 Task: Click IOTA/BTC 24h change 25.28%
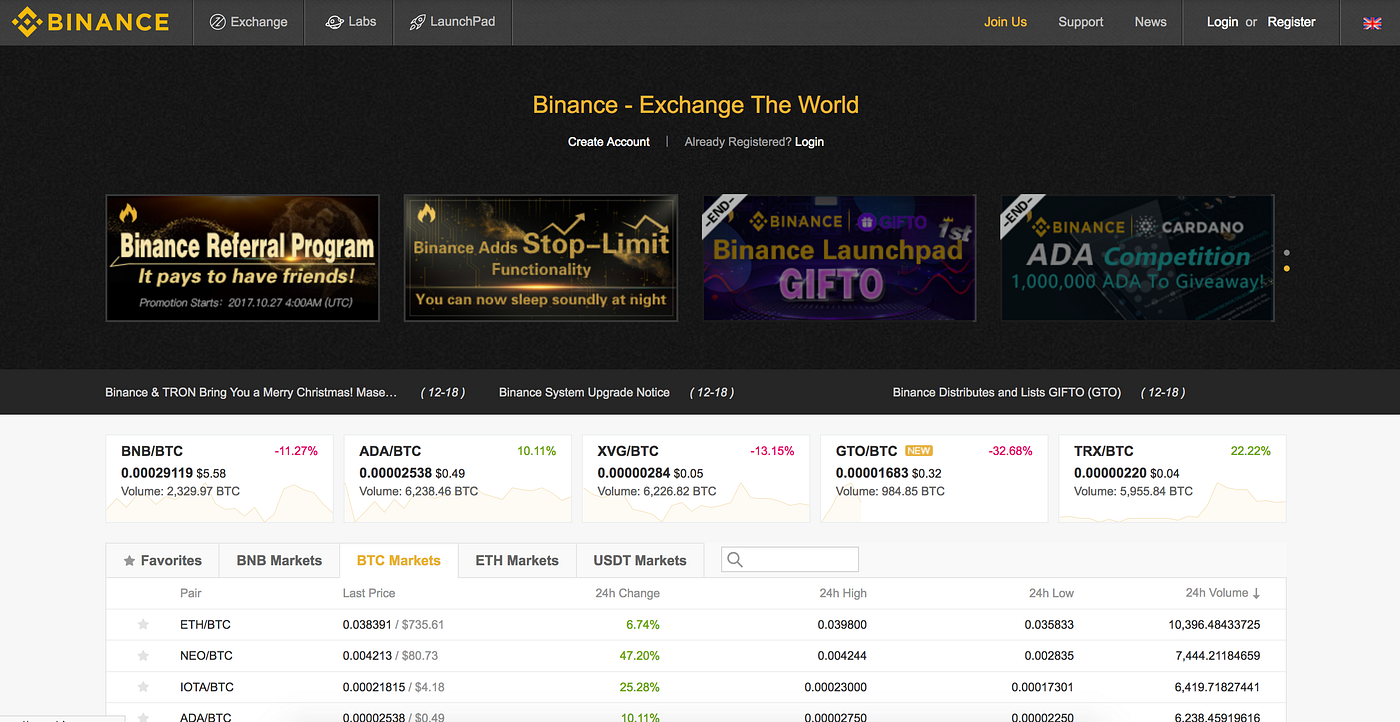pos(641,687)
